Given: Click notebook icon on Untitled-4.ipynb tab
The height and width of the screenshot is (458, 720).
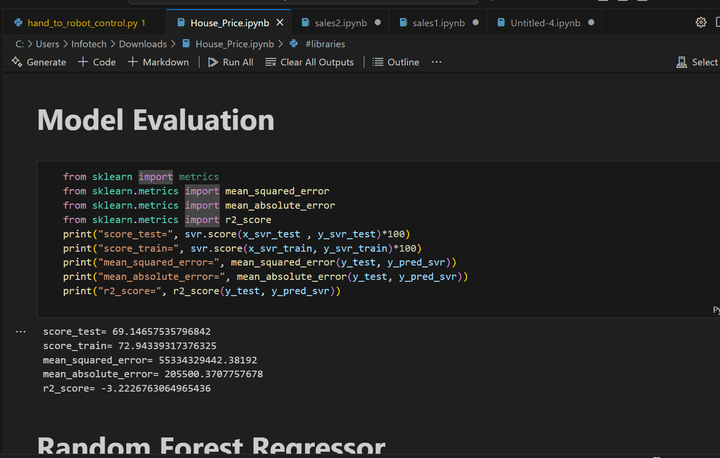Looking at the screenshot, I should click(501, 23).
